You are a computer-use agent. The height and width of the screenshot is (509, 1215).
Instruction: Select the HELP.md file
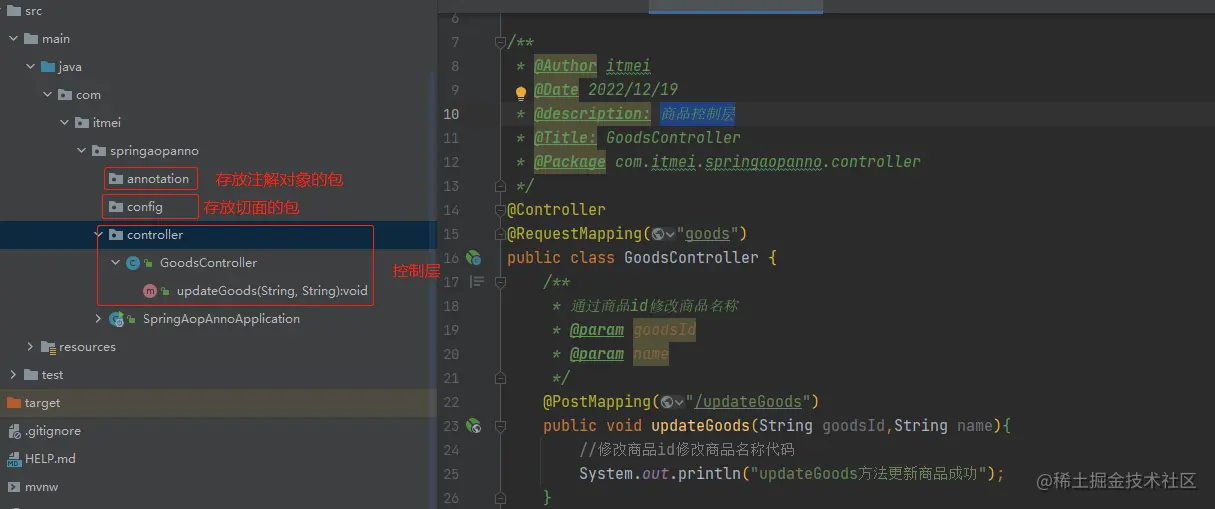coord(50,459)
